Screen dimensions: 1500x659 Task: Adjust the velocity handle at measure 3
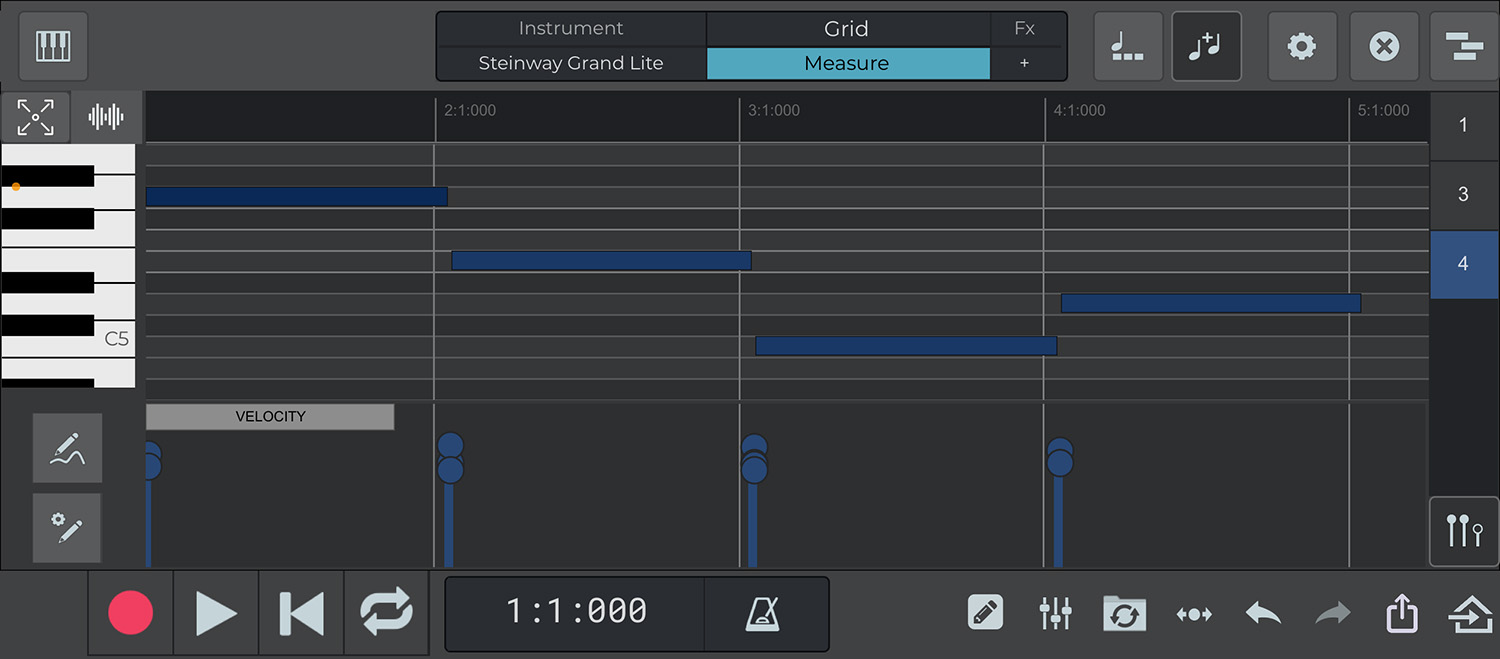[754, 468]
